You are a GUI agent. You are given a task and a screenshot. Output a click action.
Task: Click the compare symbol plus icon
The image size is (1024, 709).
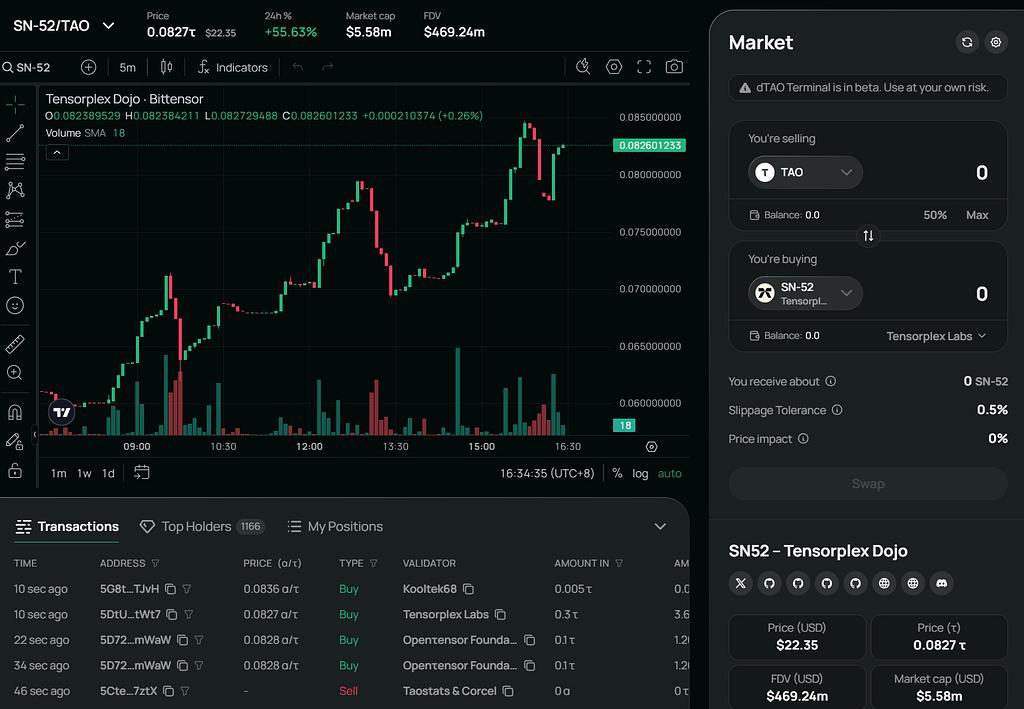pos(88,67)
